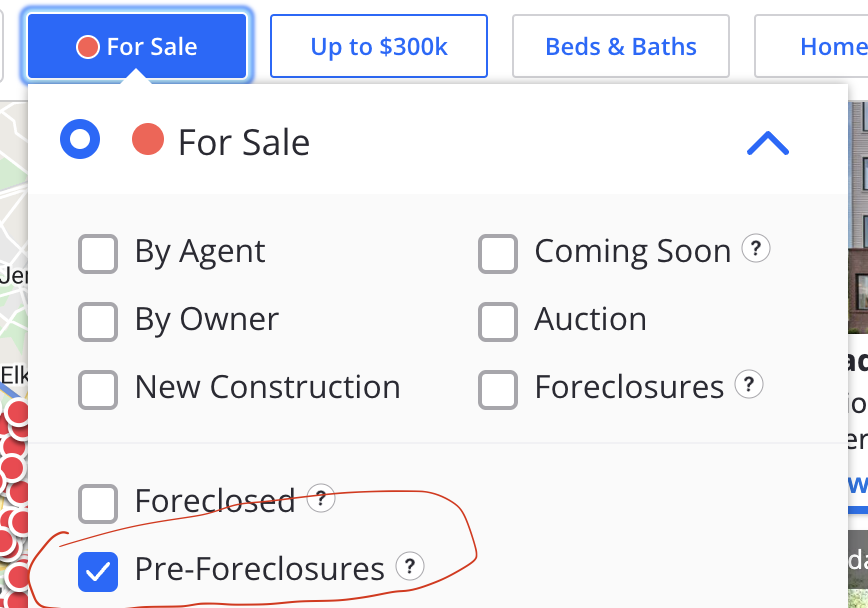Image resolution: width=868 pixels, height=608 pixels.
Task: Collapse the For Sale section chevron
Action: pyautogui.click(x=768, y=143)
